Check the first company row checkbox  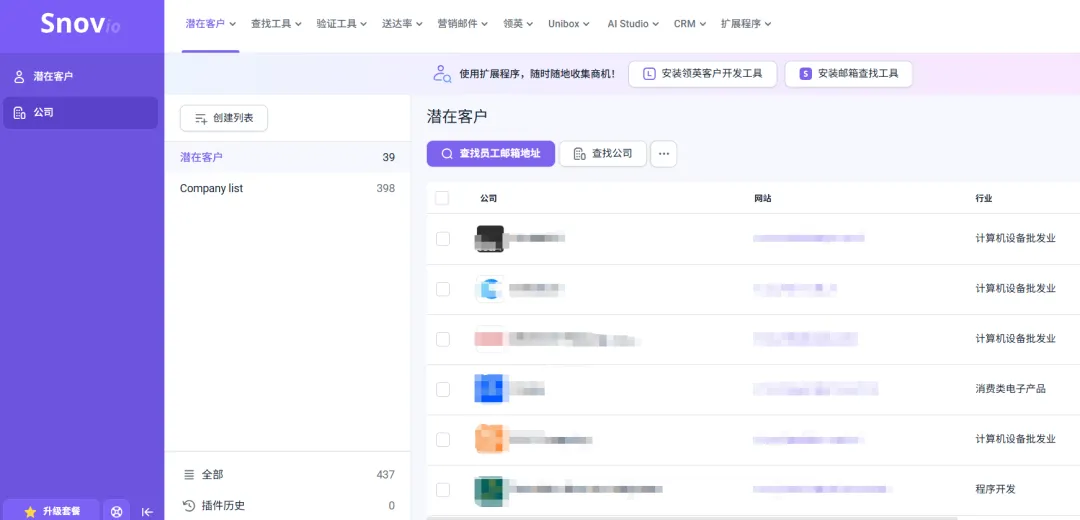[x=443, y=238]
